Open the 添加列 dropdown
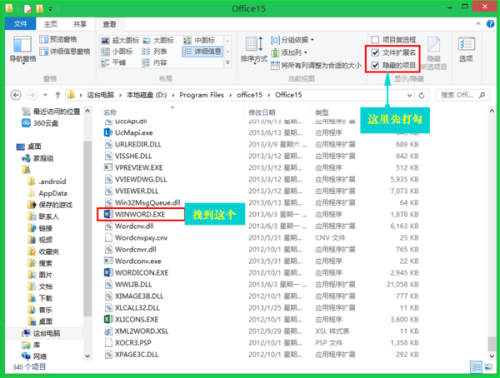 pos(289,52)
